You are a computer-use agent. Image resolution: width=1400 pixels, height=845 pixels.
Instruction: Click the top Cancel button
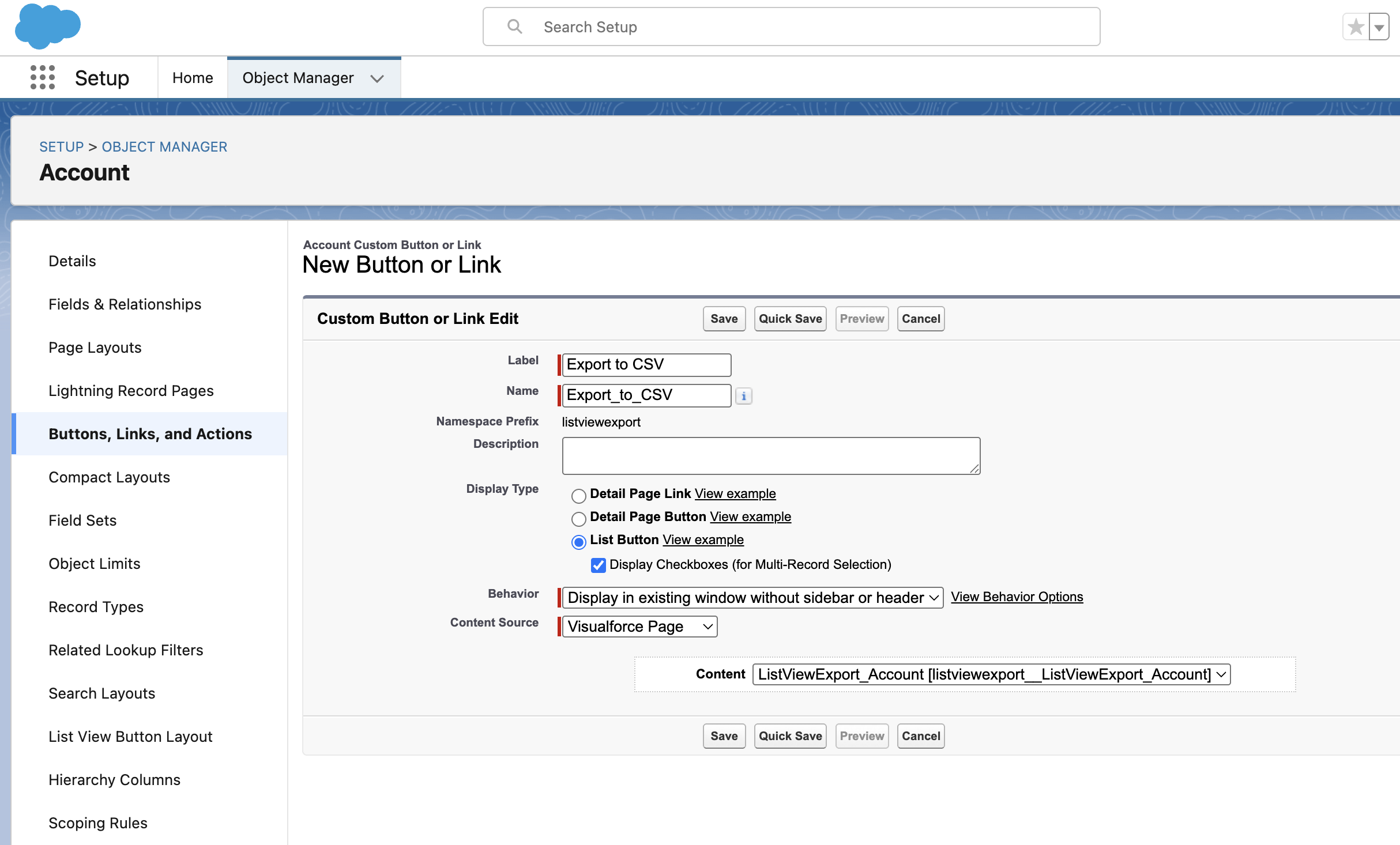[x=921, y=319]
